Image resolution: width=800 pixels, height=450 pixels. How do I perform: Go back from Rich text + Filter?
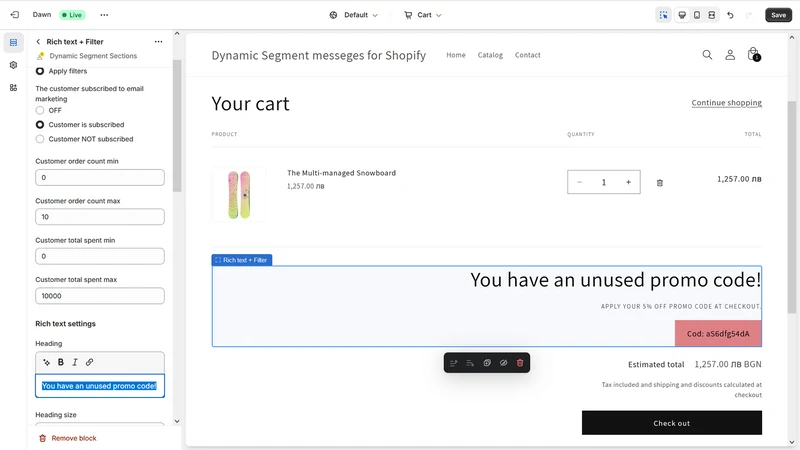38,42
